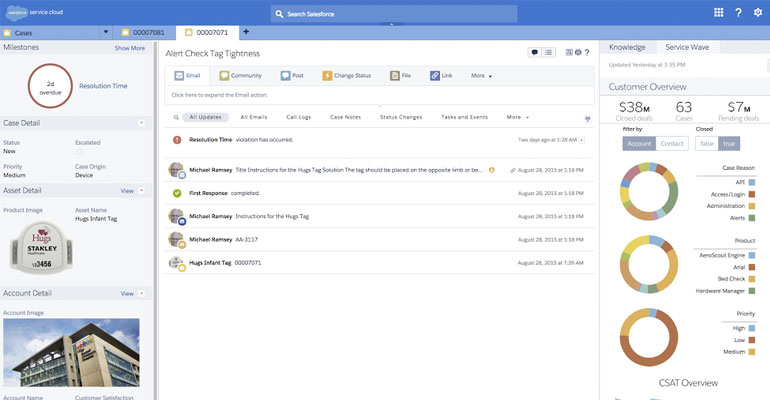Image resolution: width=770 pixels, height=400 pixels.
Task: Click Hugs Infant Tag avatar on 00007071 entry
Action: [x=176, y=263]
